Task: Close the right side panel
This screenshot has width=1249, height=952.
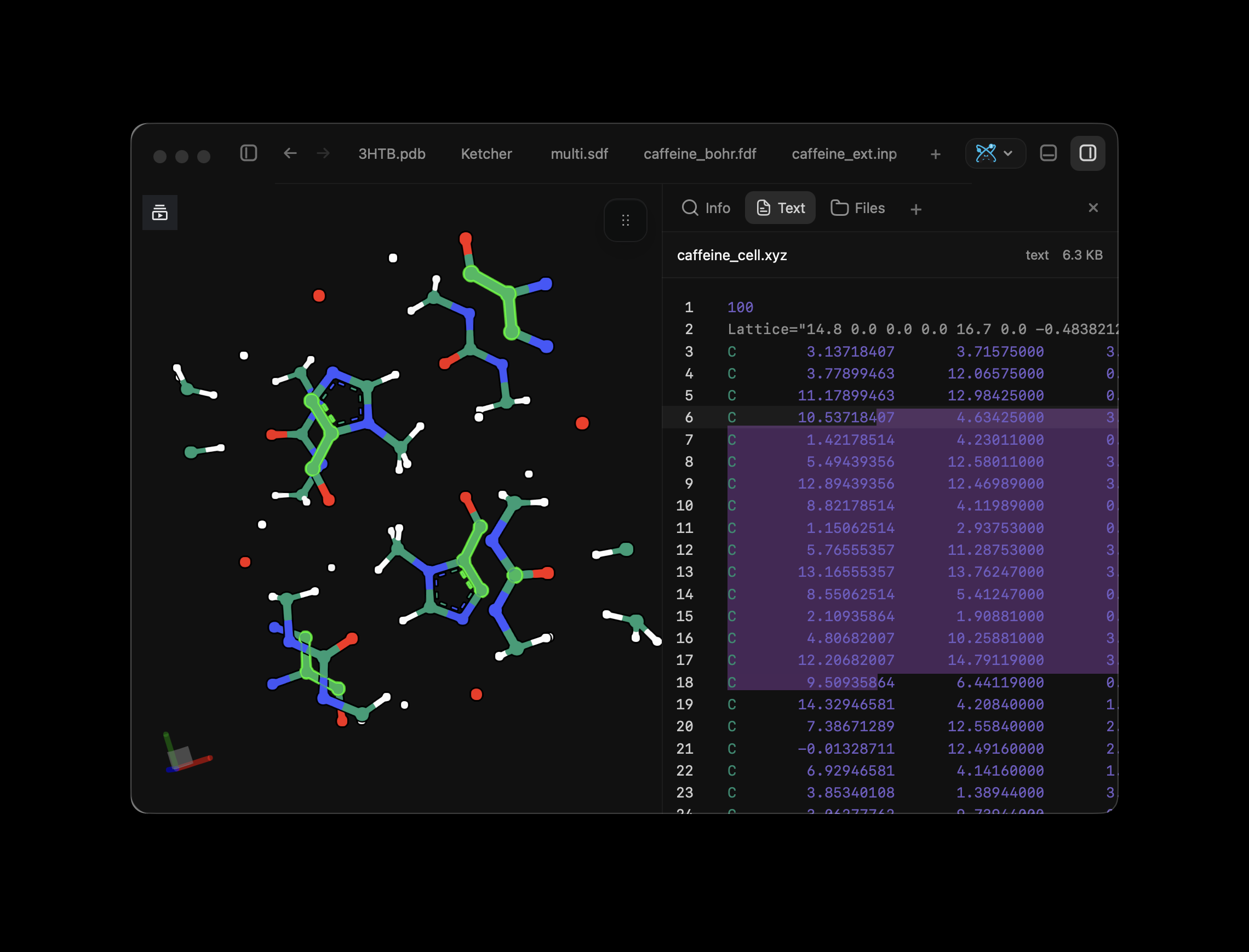Action: click(1093, 208)
